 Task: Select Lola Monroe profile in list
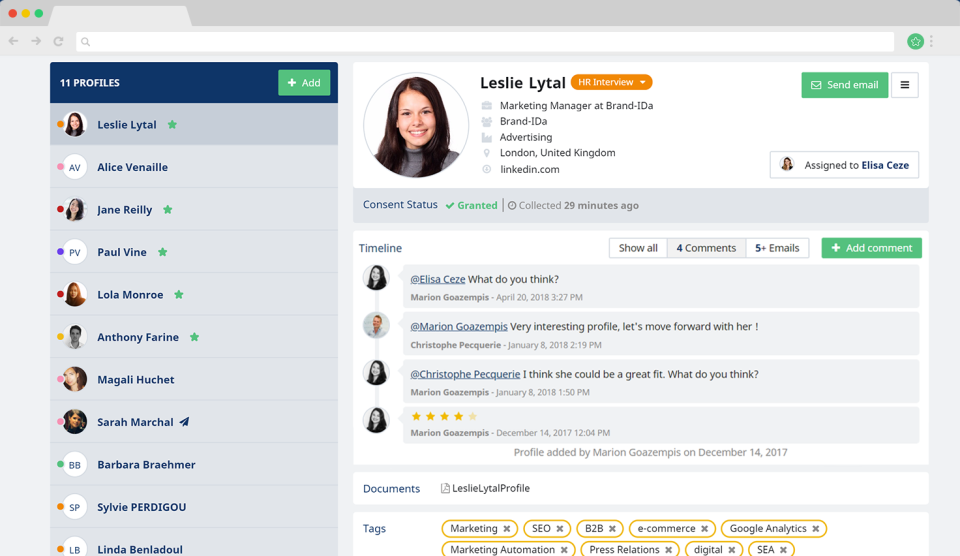pyautogui.click(x=194, y=295)
